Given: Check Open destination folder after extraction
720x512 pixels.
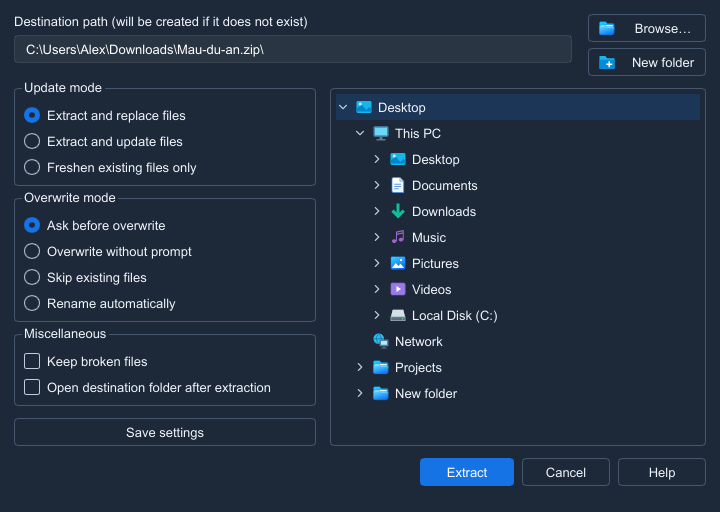Looking at the screenshot, I should point(32,387).
